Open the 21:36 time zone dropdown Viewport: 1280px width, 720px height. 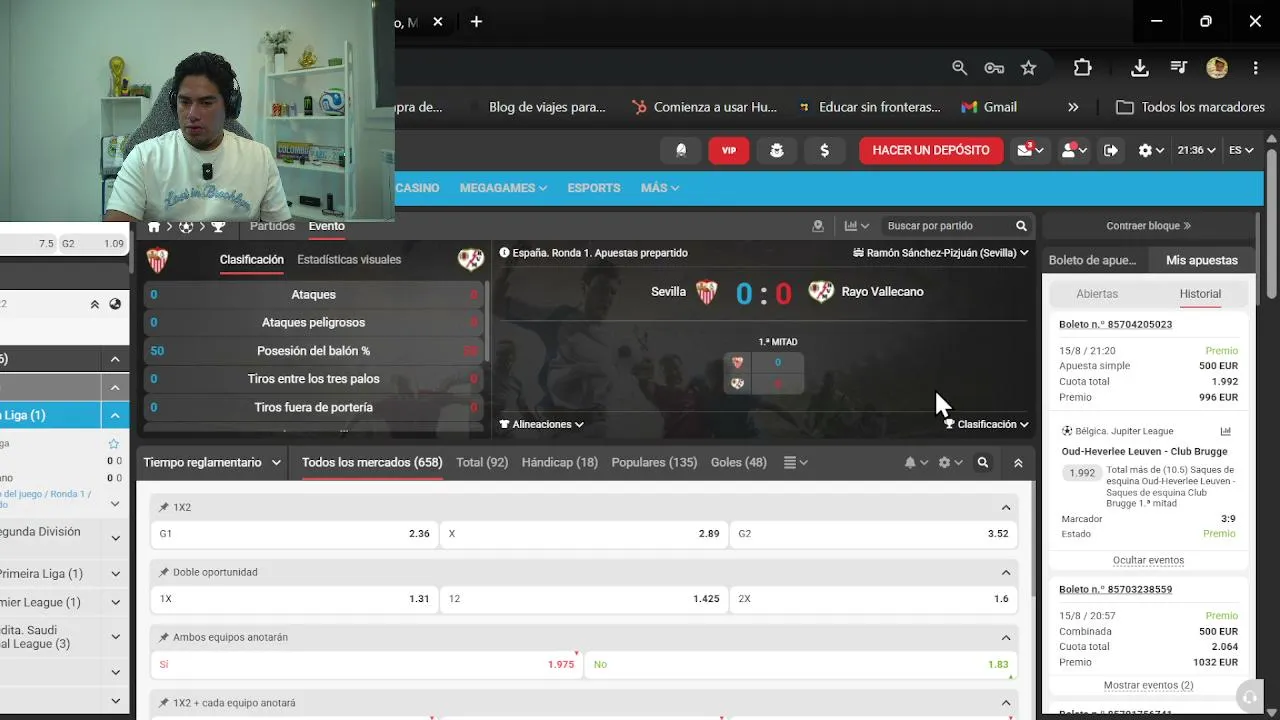click(1196, 150)
